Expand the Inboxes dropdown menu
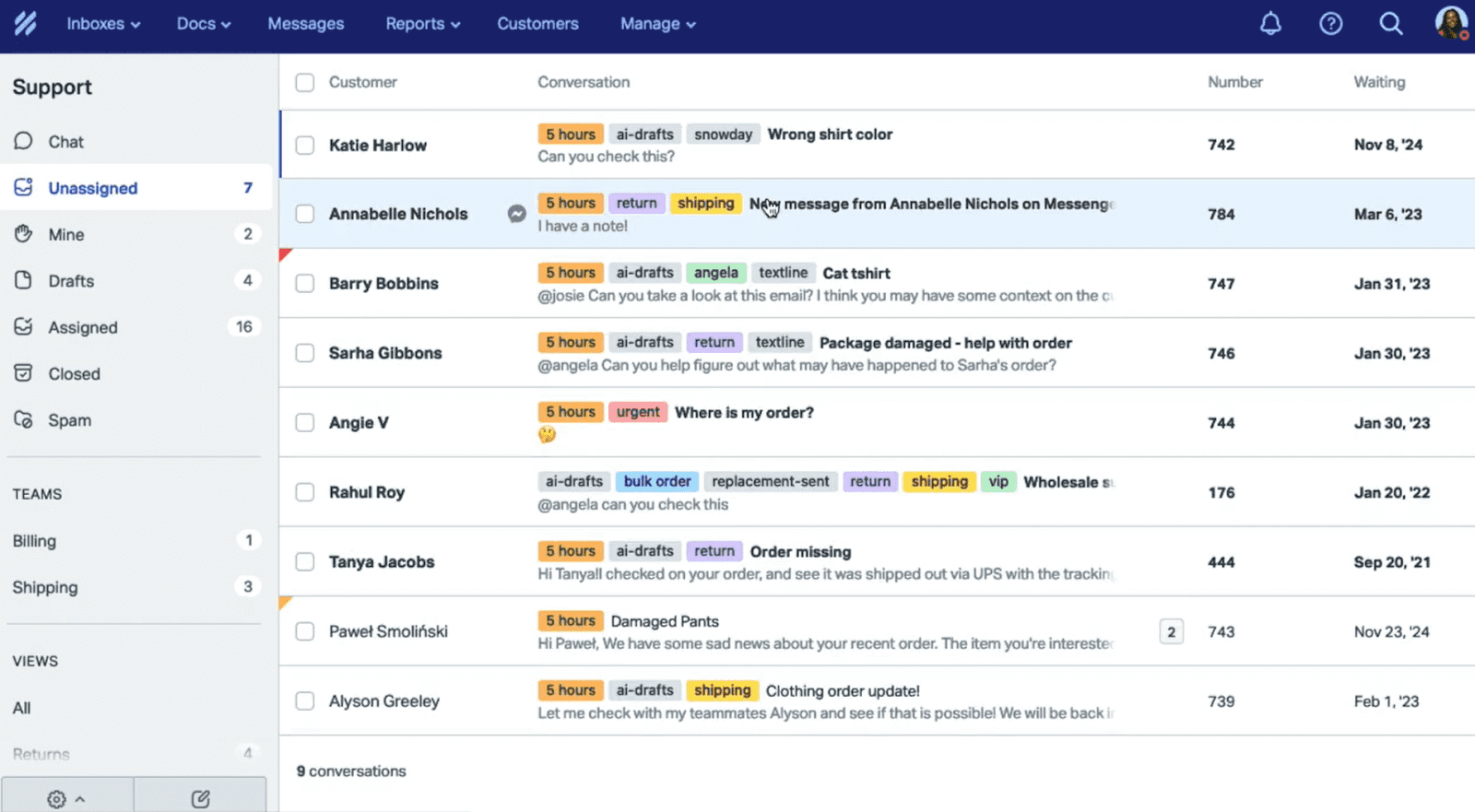Viewport: 1475px width, 812px height. 103,24
